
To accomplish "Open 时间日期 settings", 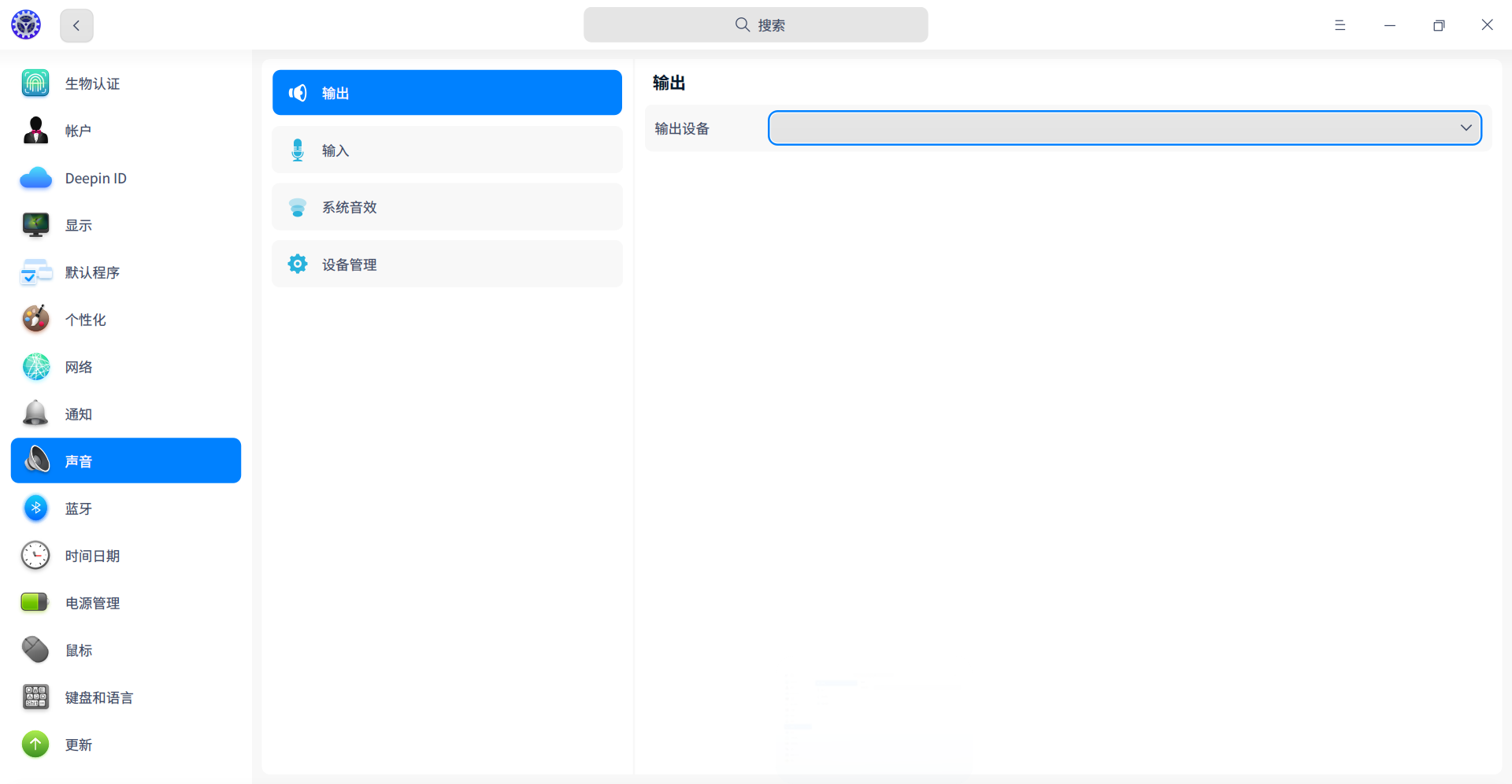I will pyautogui.click(x=126, y=555).
